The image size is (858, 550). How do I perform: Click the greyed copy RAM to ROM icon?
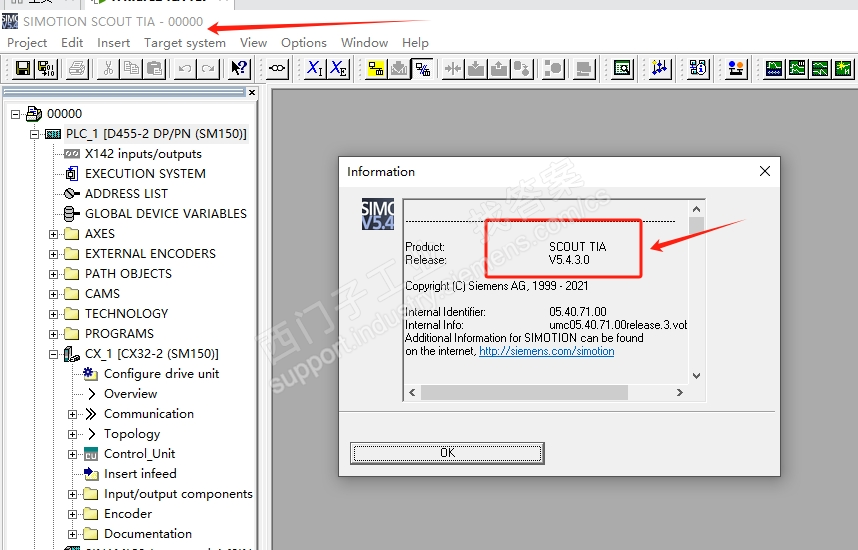click(522, 68)
